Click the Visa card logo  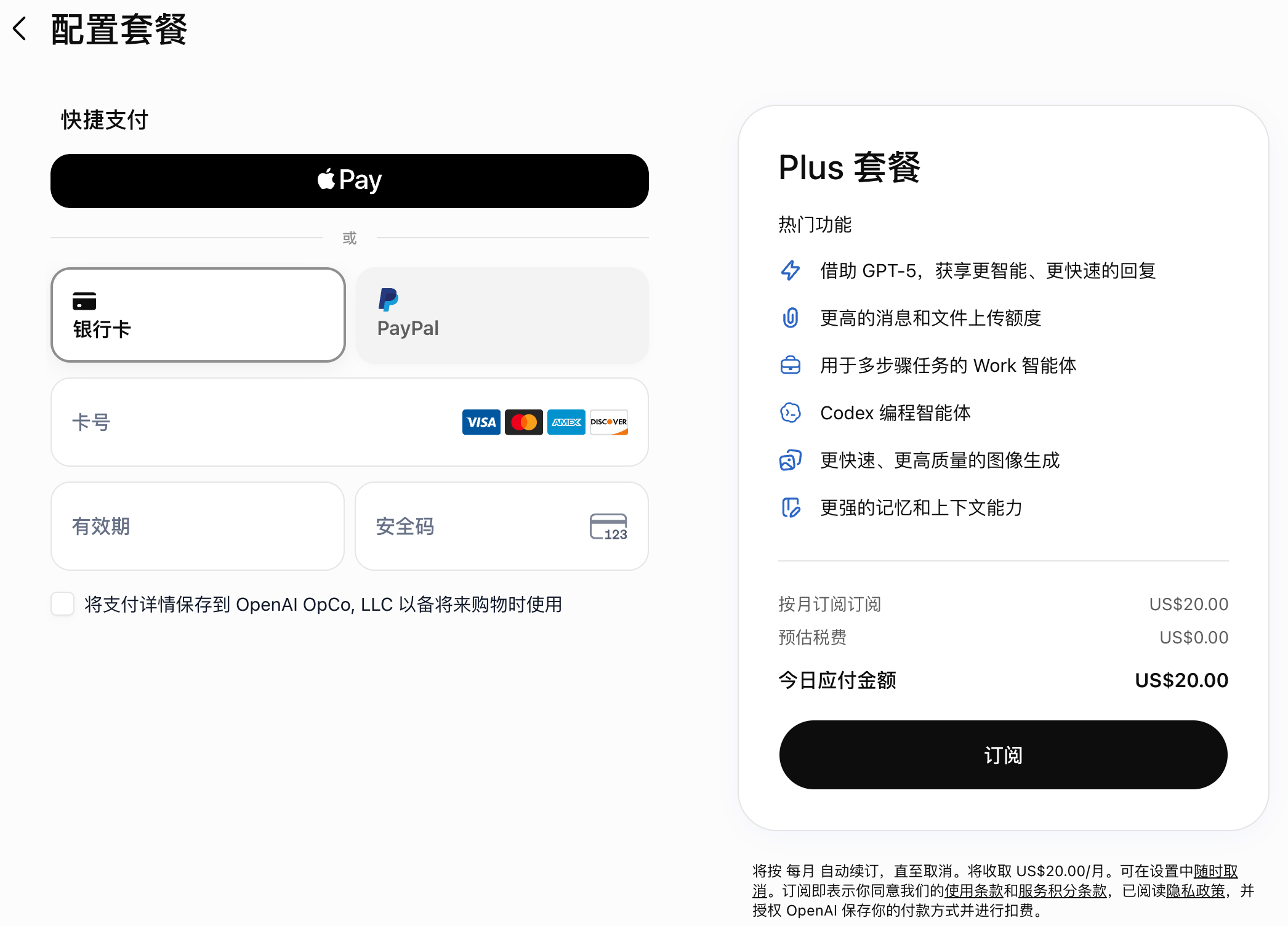[481, 422]
